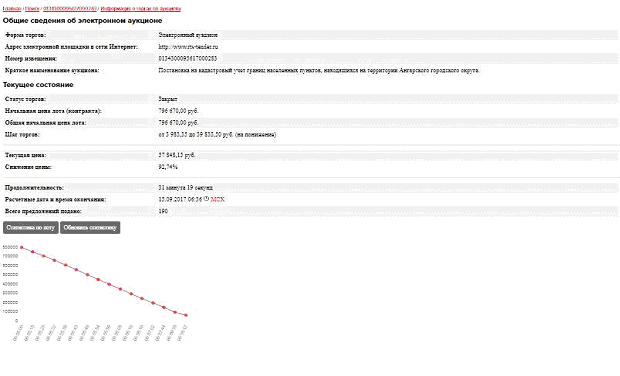Click the auction status value 'Закрыт'
Viewport: 620px width, 376px height.
(168, 99)
